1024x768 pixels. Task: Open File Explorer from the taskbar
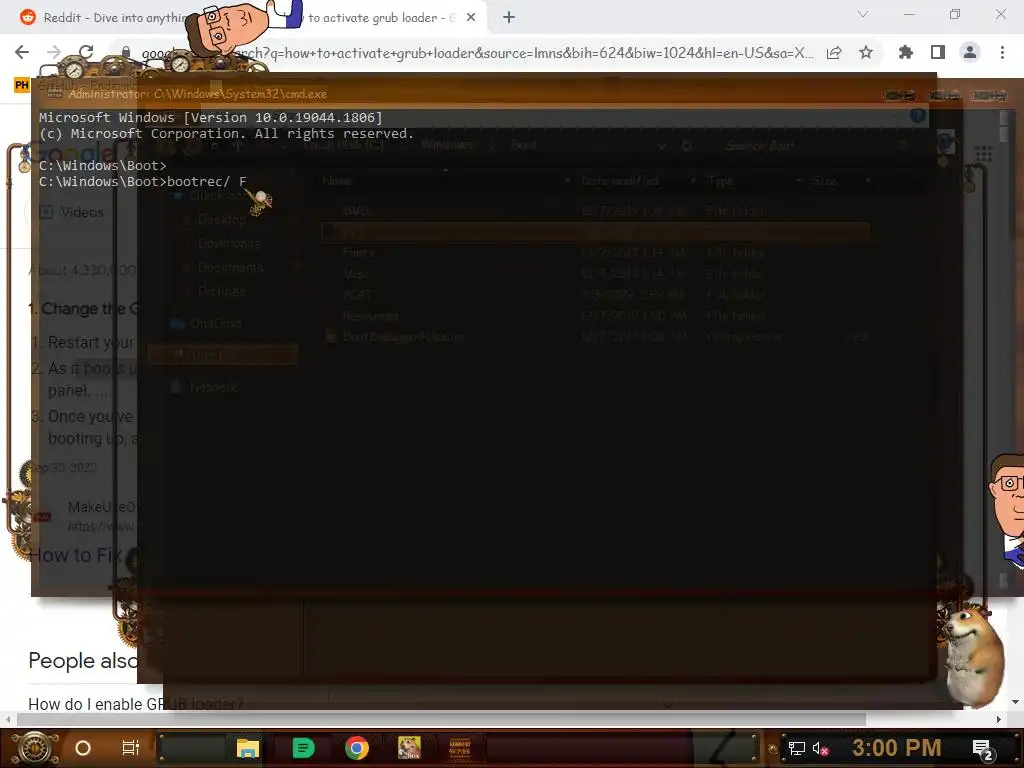coord(248,748)
